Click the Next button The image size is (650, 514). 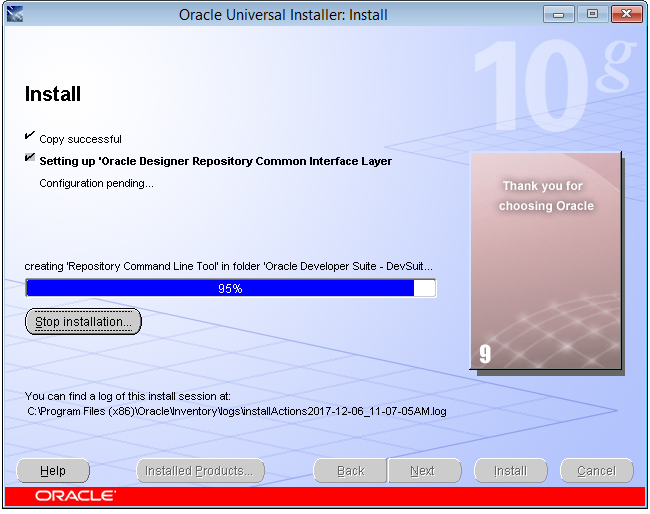pos(424,471)
